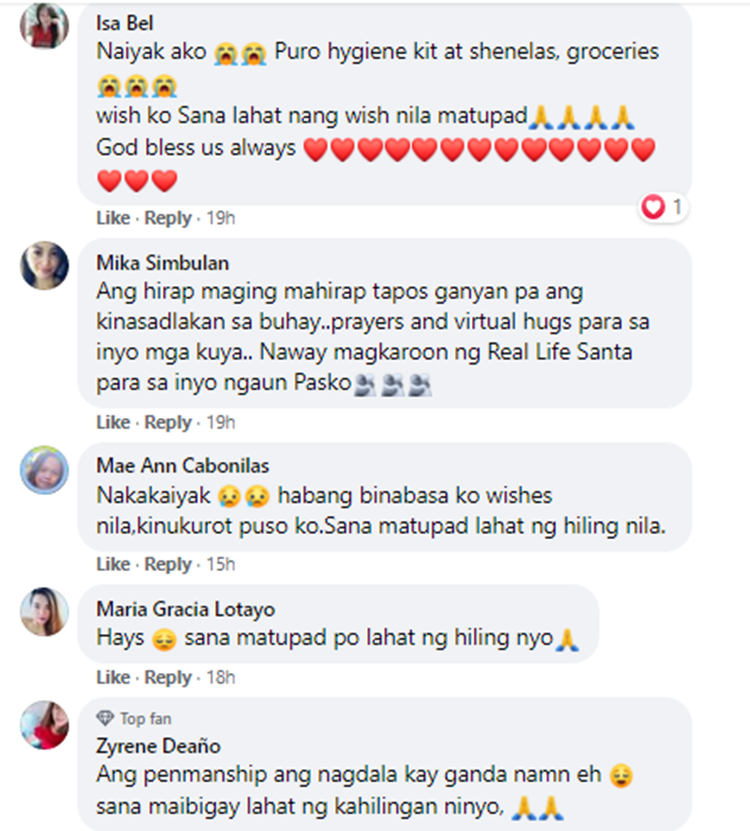Reply to Isa Bel's comment
750x831 pixels.
point(168,218)
